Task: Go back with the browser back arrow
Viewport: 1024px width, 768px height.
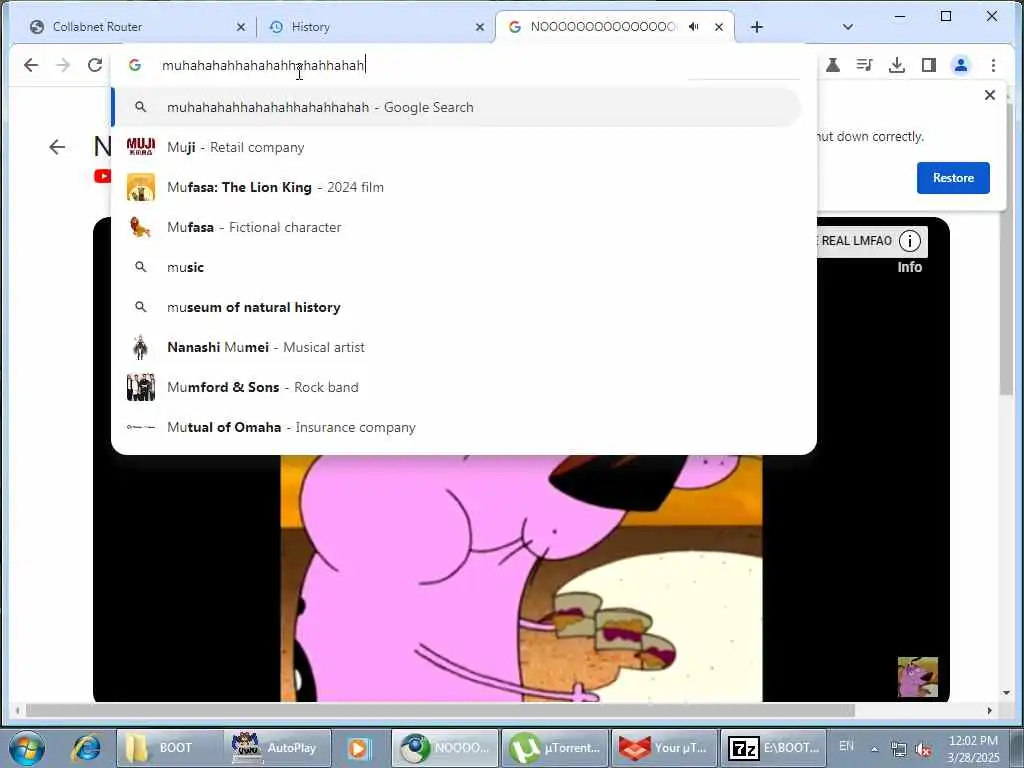Action: coord(31,65)
